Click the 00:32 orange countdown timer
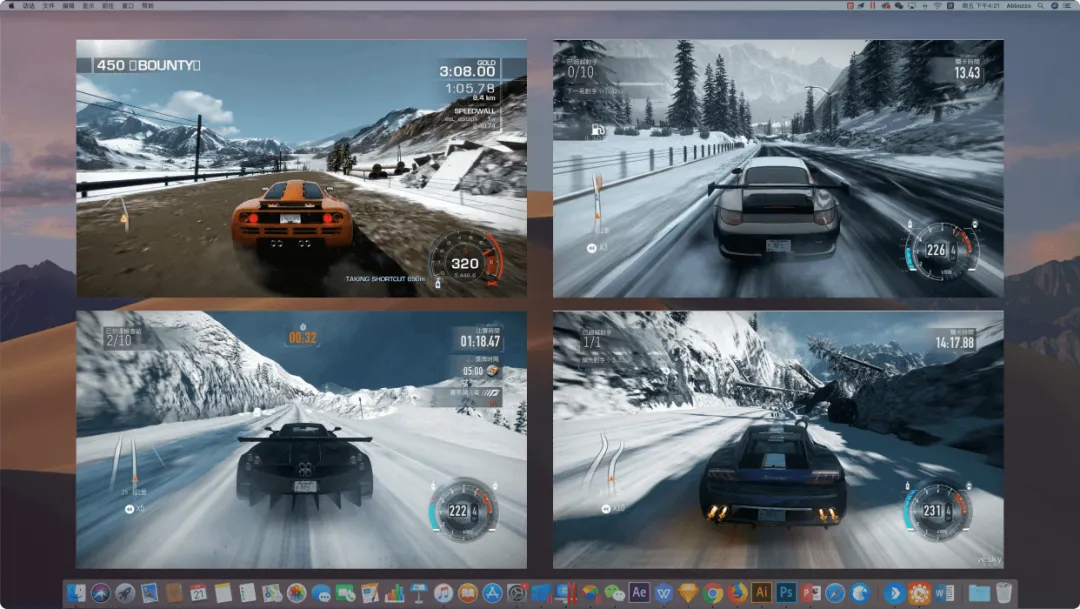Viewport: 1080px width, 609px height. 303,338
